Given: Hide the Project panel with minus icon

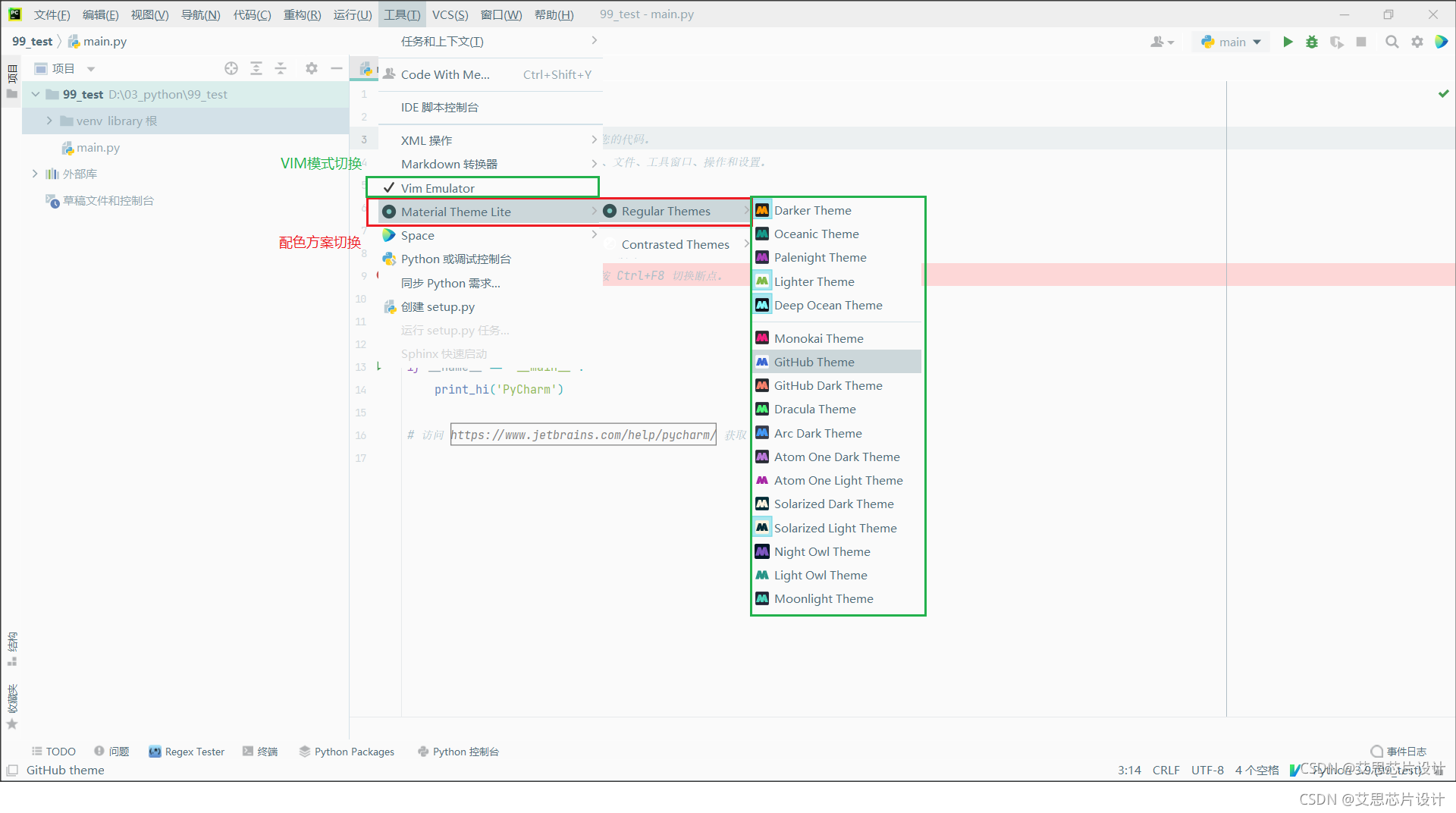Looking at the screenshot, I should [336, 68].
